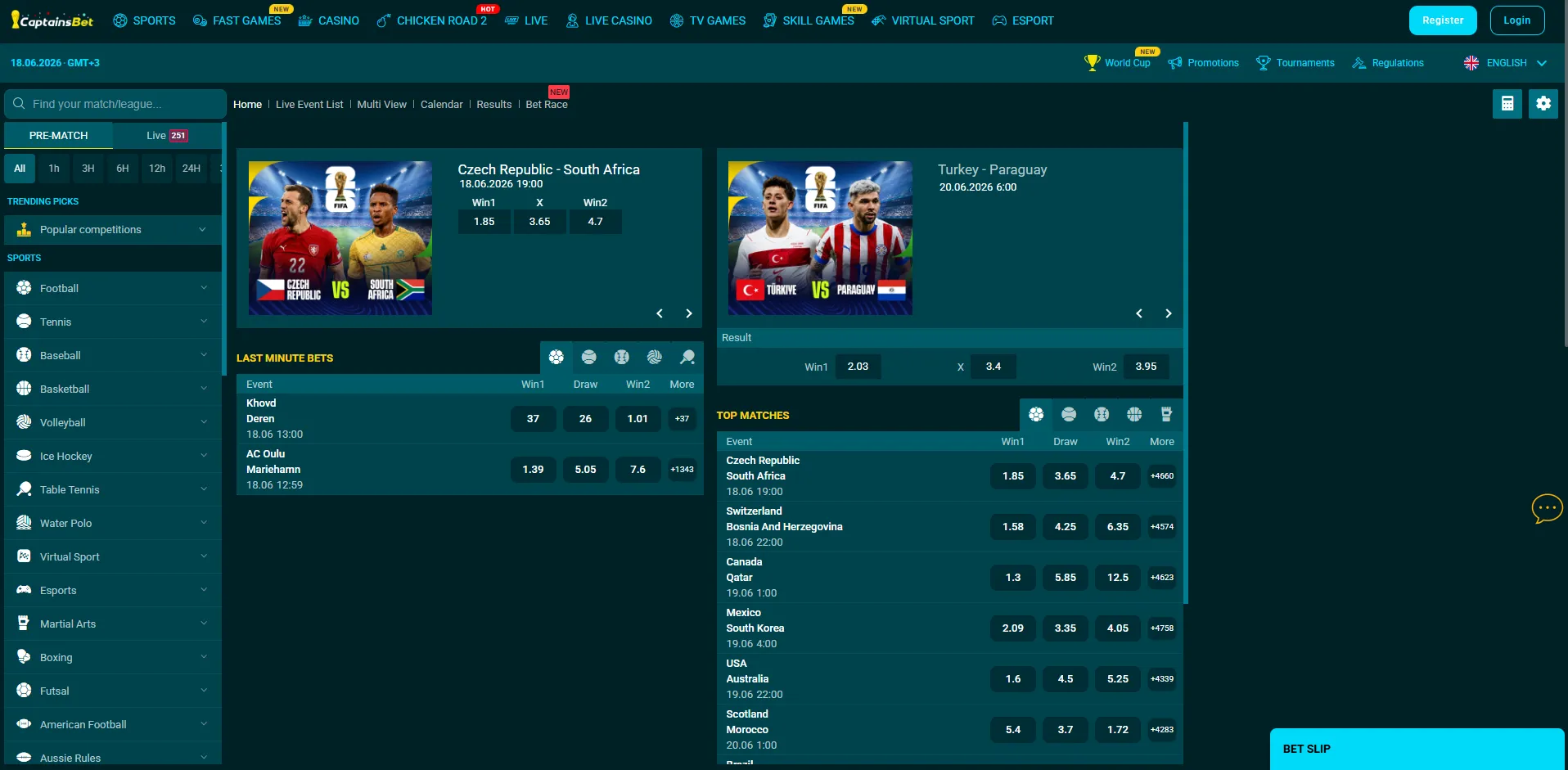Filter Top Matches by tennis icon
Screen dimensions: 1568x770
(1069, 415)
